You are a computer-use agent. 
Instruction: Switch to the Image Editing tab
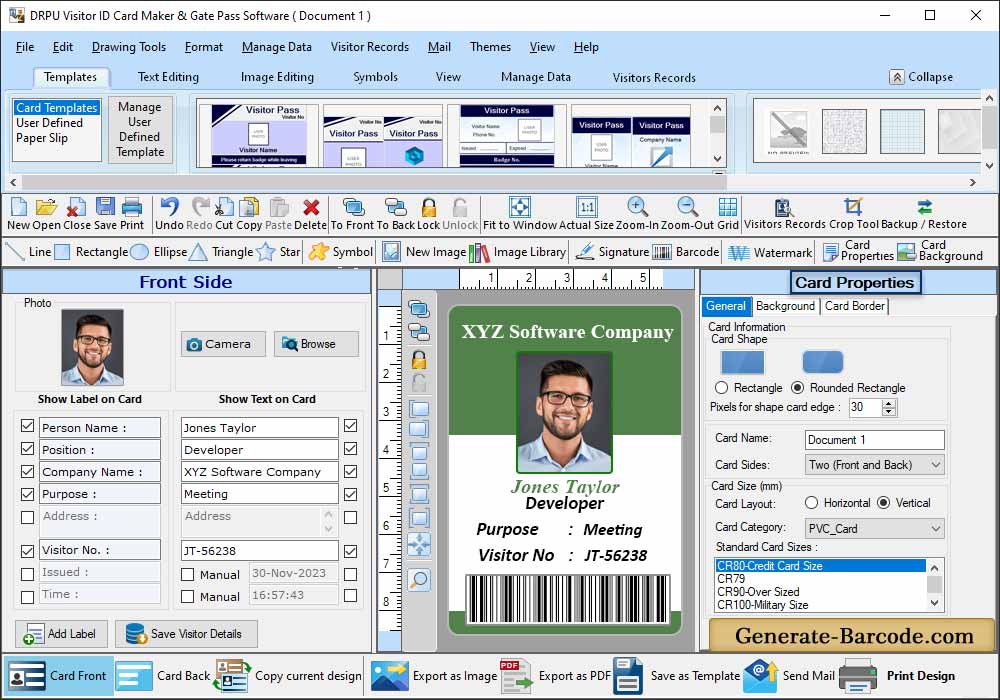(277, 77)
